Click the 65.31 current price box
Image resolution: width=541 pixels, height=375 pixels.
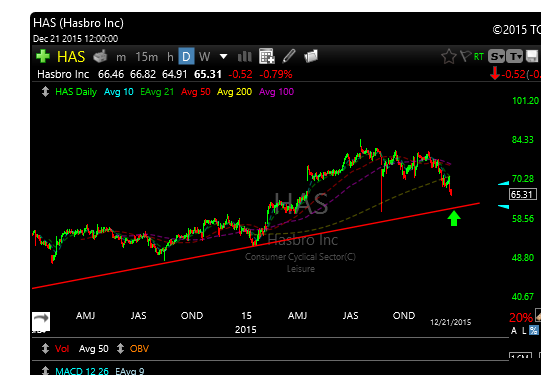pos(523,194)
